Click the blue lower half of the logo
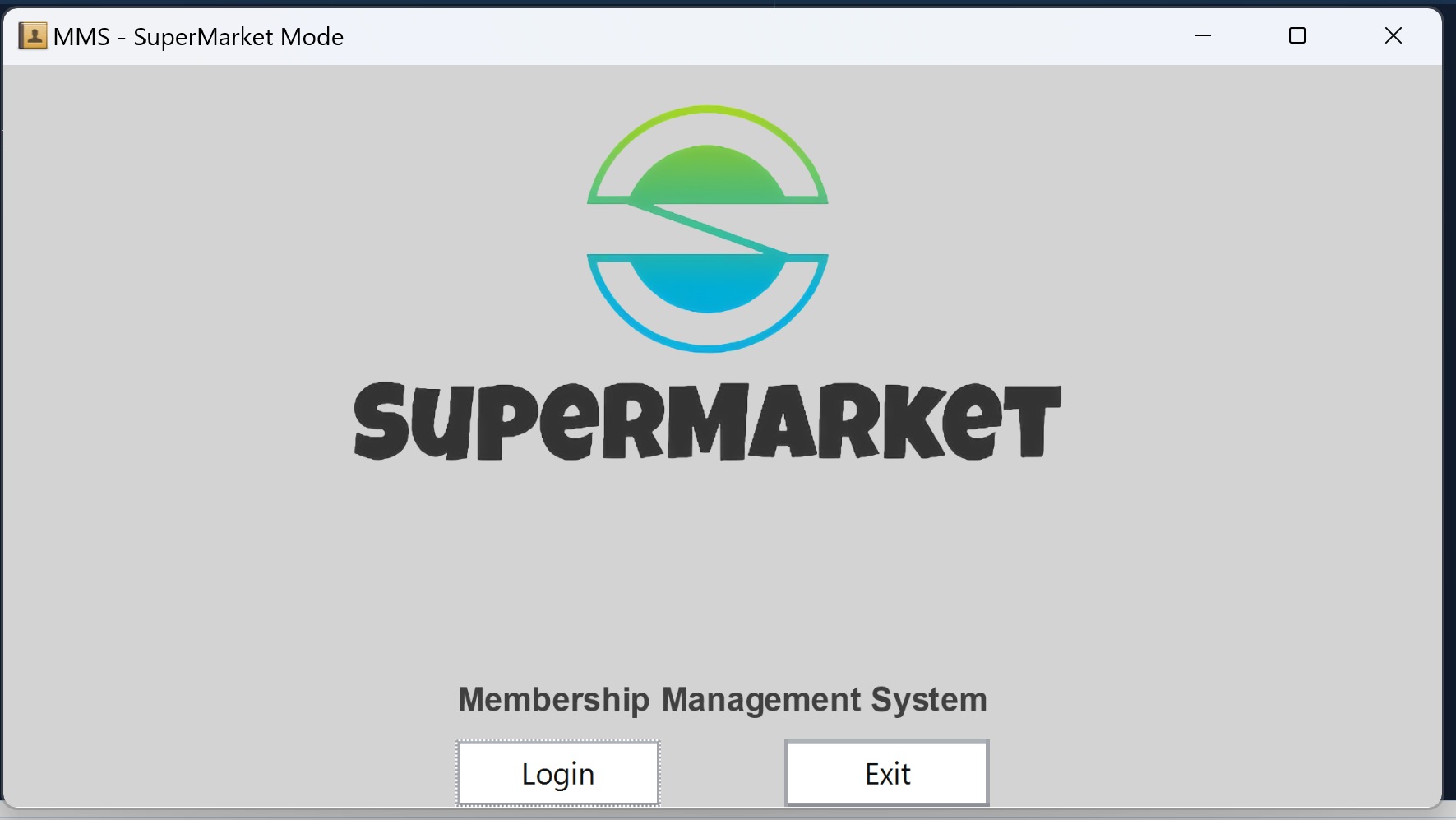Image resolution: width=1456 pixels, height=820 pixels. tap(707, 284)
